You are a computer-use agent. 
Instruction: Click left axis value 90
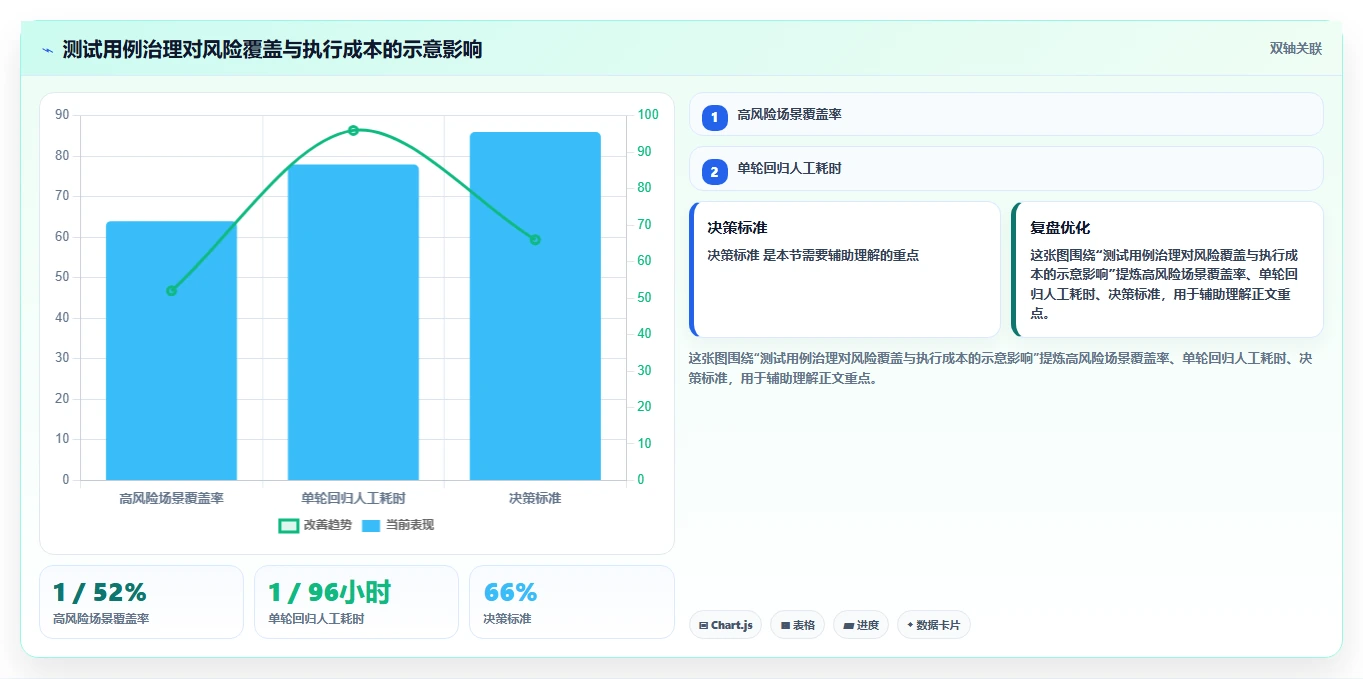pos(63,115)
